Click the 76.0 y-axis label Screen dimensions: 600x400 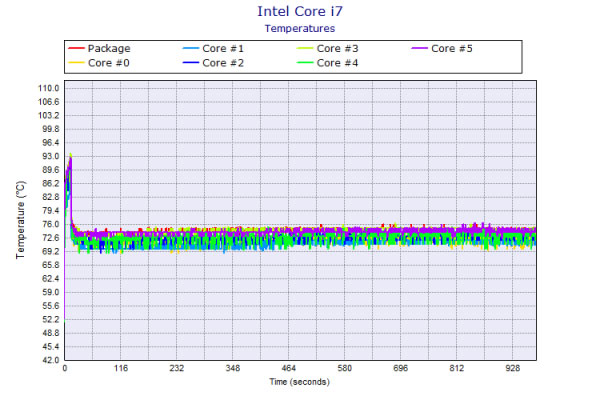pyautogui.click(x=51, y=224)
